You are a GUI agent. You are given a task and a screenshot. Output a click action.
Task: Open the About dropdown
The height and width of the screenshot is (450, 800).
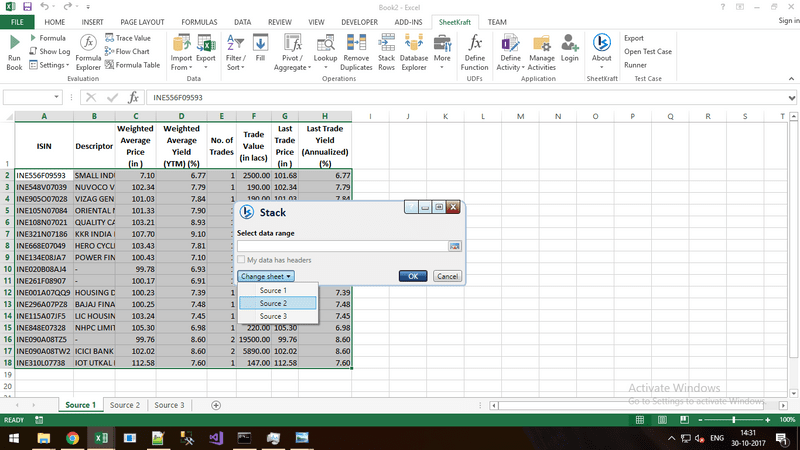602,53
